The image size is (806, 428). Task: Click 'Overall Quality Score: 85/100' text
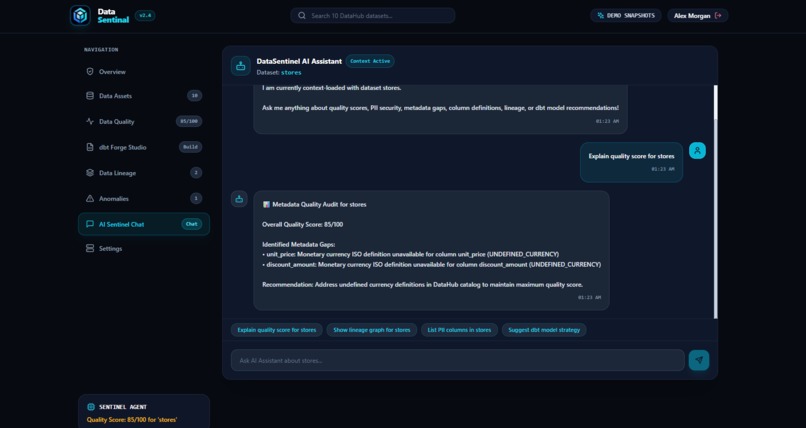click(x=302, y=225)
